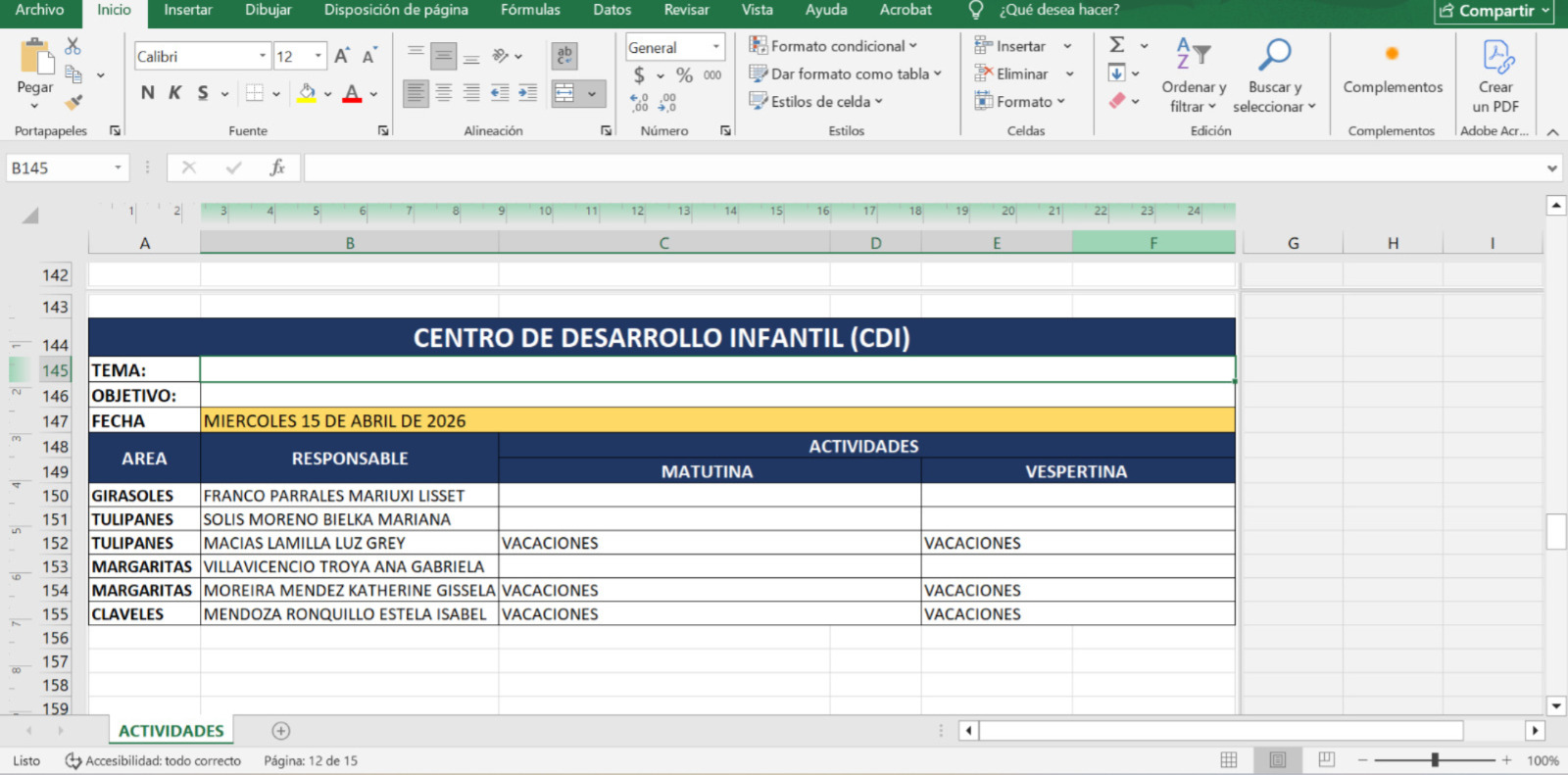Expand the General number format dropdown

coord(716,47)
